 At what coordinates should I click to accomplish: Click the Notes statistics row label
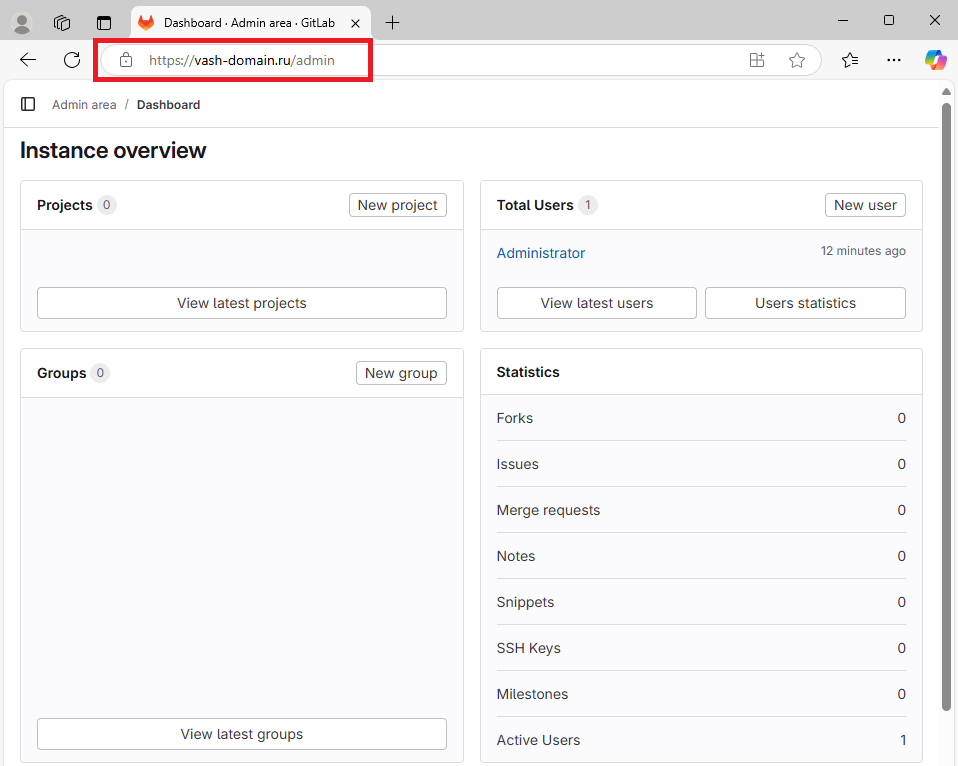point(516,556)
